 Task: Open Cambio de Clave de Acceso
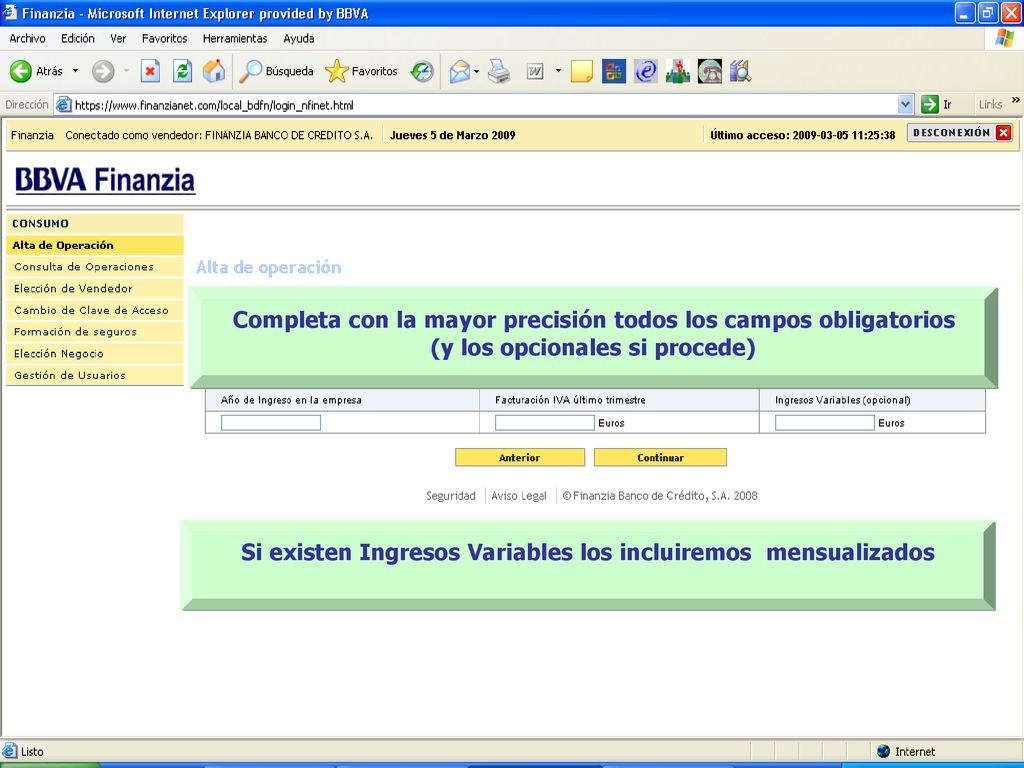(95, 310)
